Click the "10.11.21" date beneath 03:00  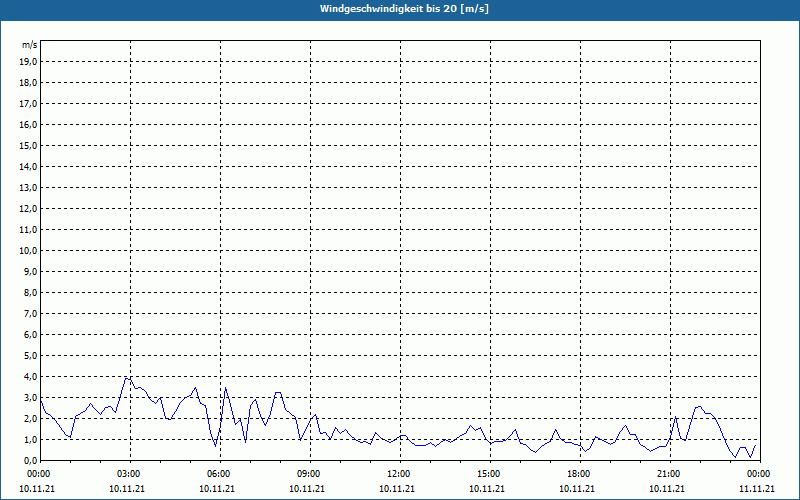point(127,488)
